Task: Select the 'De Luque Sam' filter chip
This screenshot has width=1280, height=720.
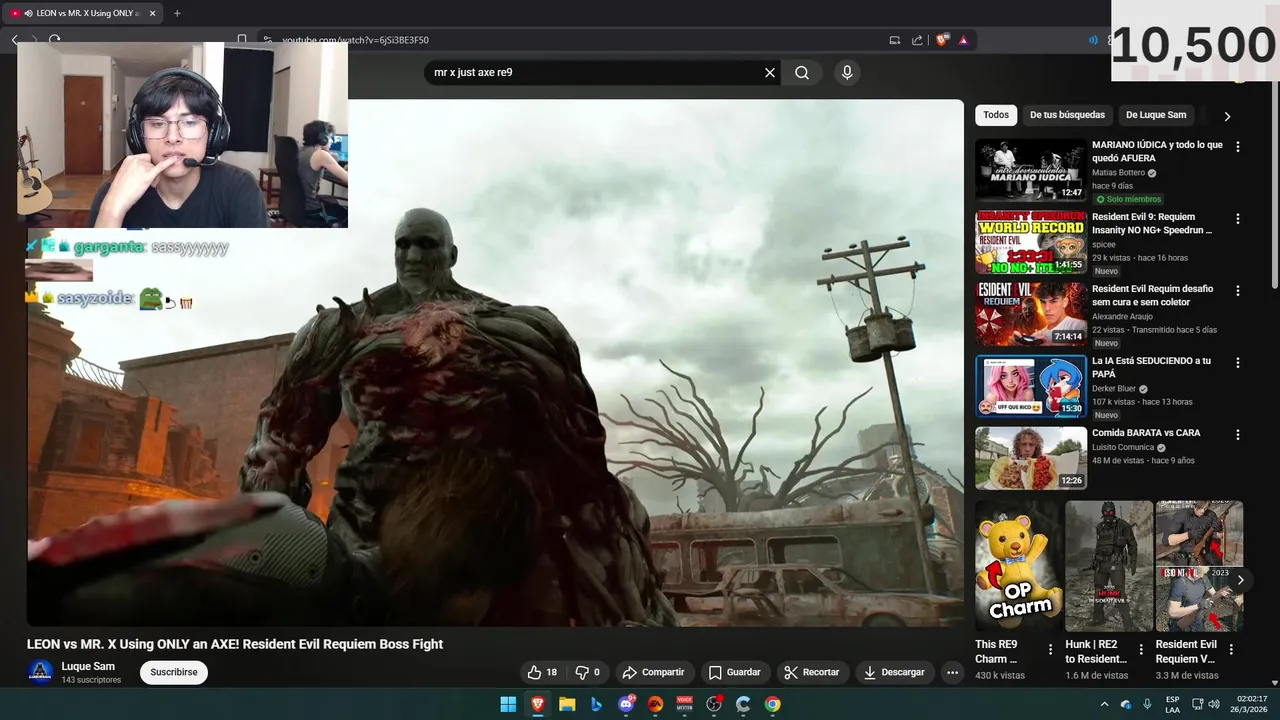Action: (x=1156, y=115)
